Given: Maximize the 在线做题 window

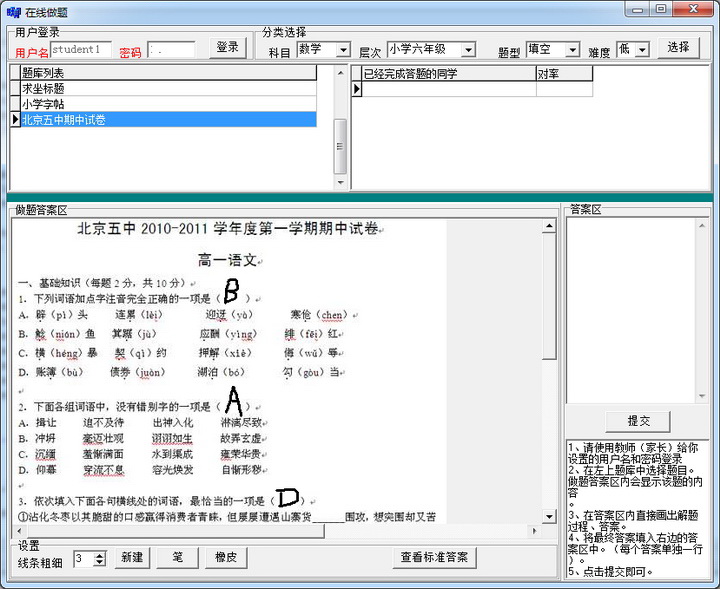Looking at the screenshot, I should pyautogui.click(x=661, y=9).
